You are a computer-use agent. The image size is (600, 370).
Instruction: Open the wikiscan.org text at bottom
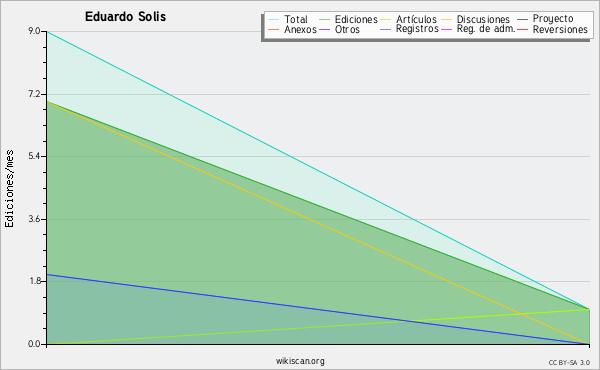[x=300, y=361]
